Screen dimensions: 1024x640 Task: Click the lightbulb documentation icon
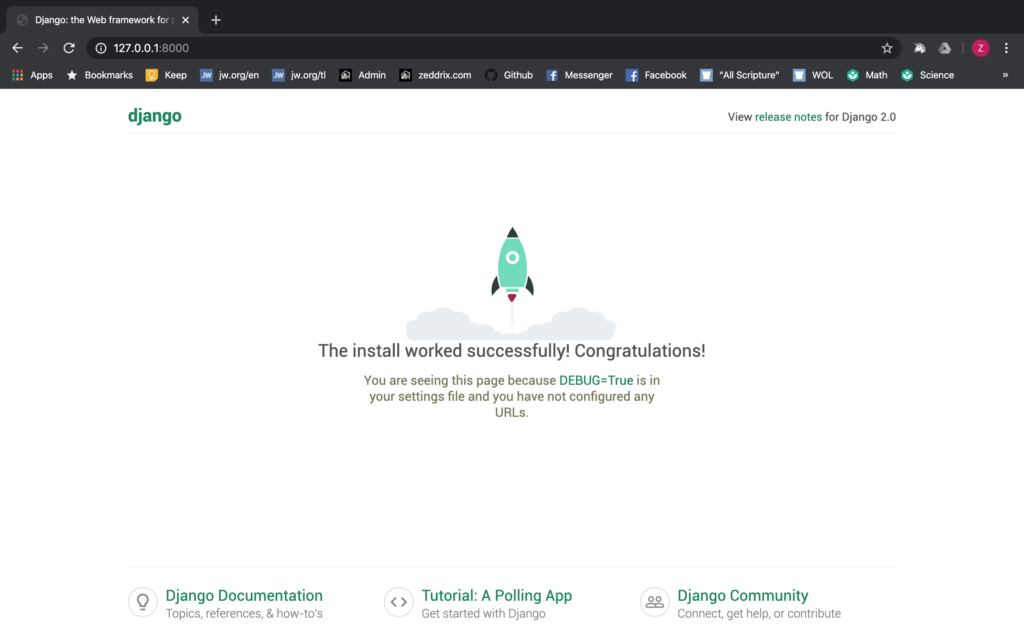click(142, 601)
